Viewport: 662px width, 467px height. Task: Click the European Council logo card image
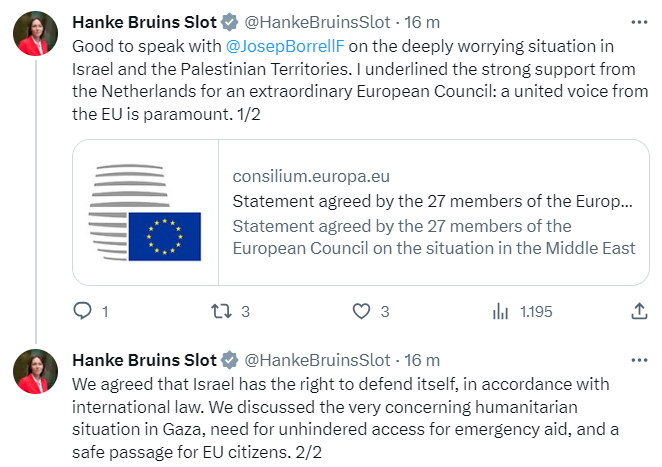146,212
